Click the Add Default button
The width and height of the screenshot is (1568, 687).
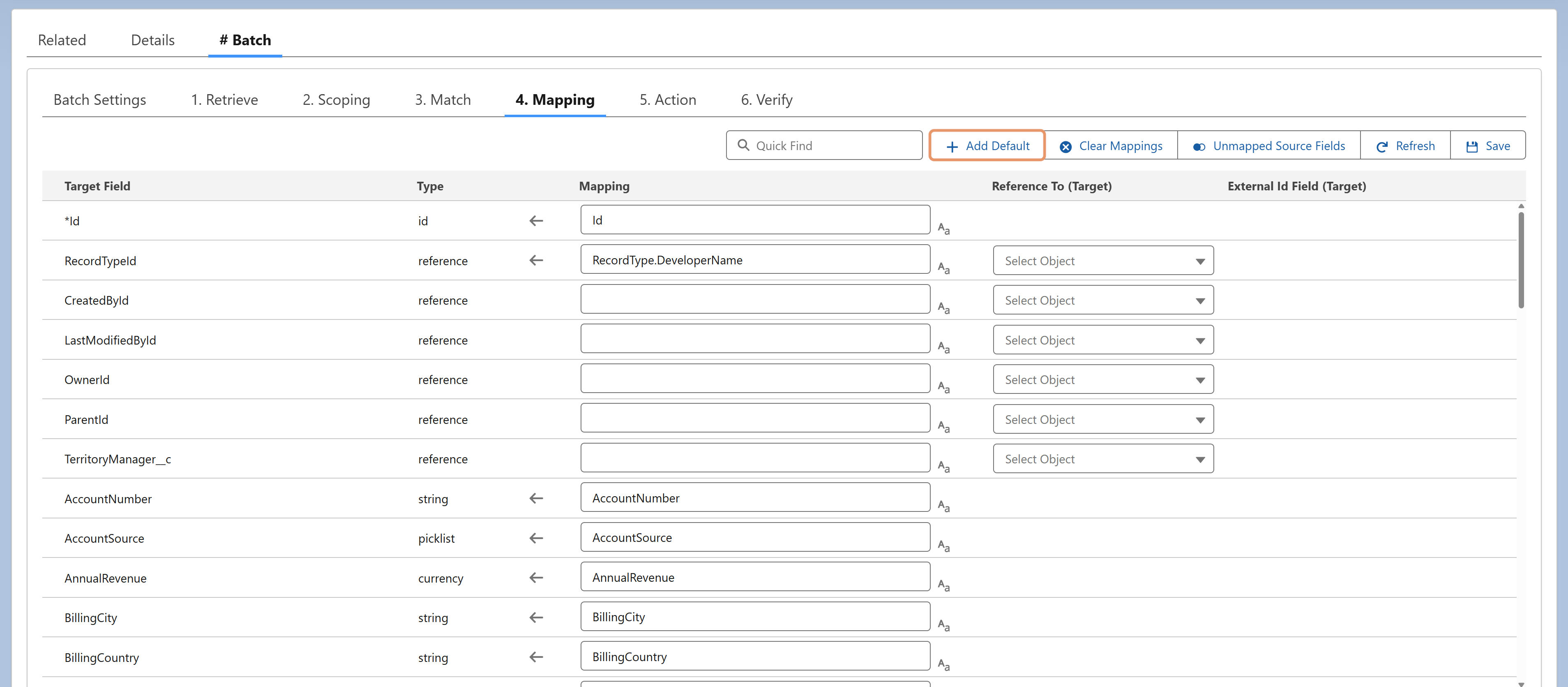[987, 146]
